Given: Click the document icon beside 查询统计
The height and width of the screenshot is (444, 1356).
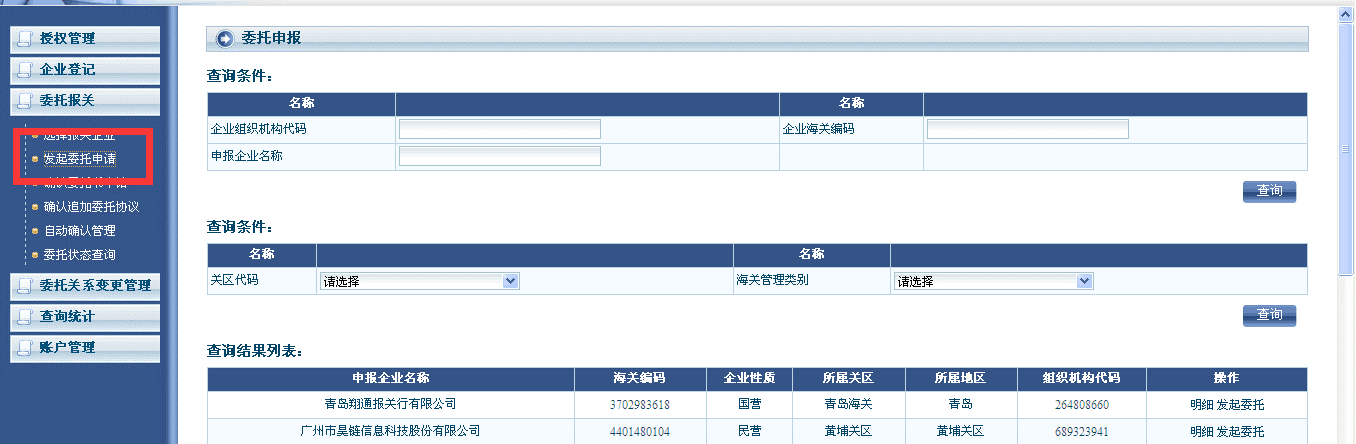Looking at the screenshot, I should tap(25, 317).
